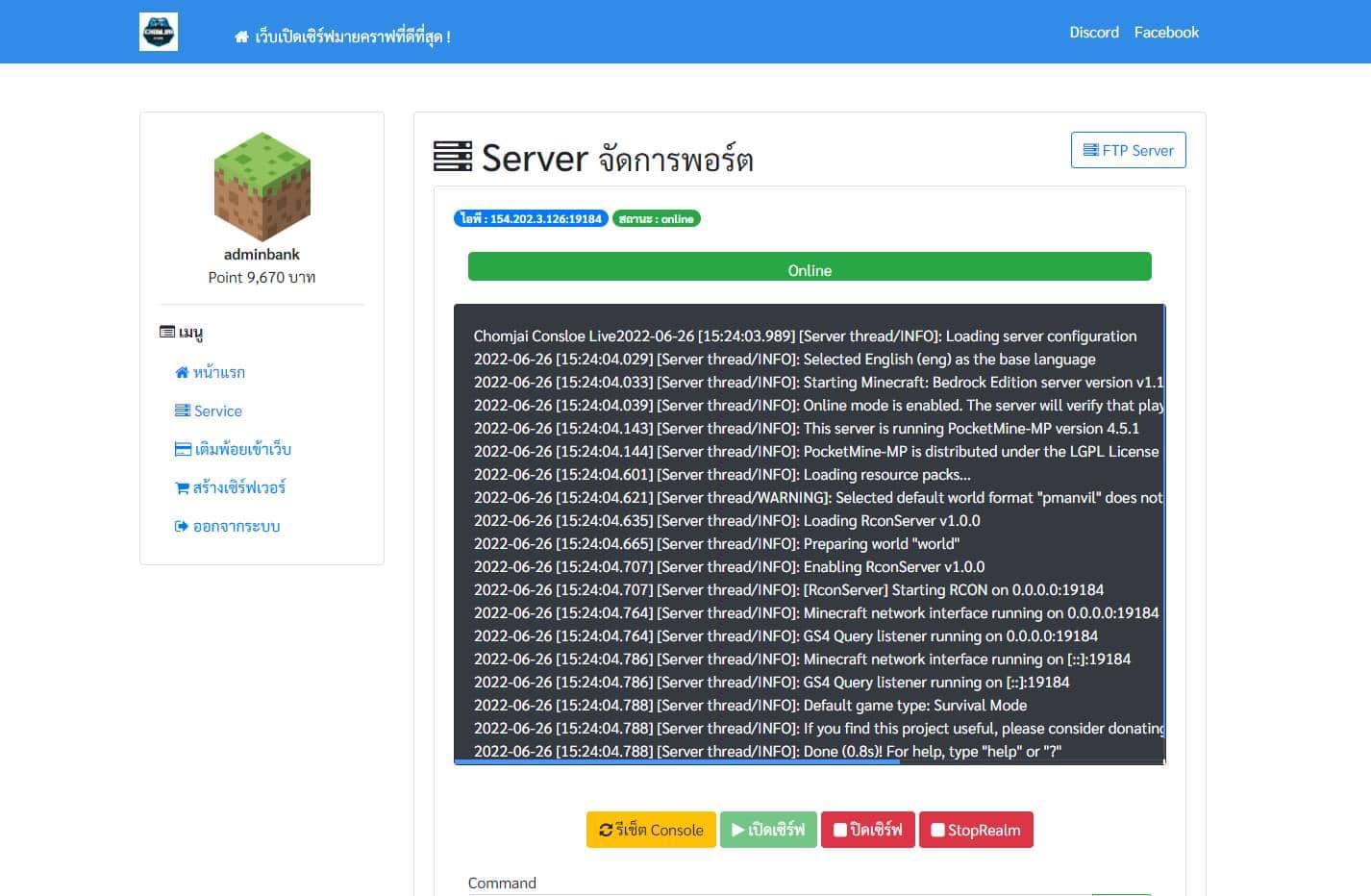Go to หน้าแรก in the sidebar menu
Image resolution: width=1371 pixels, height=896 pixels.
tap(210, 372)
